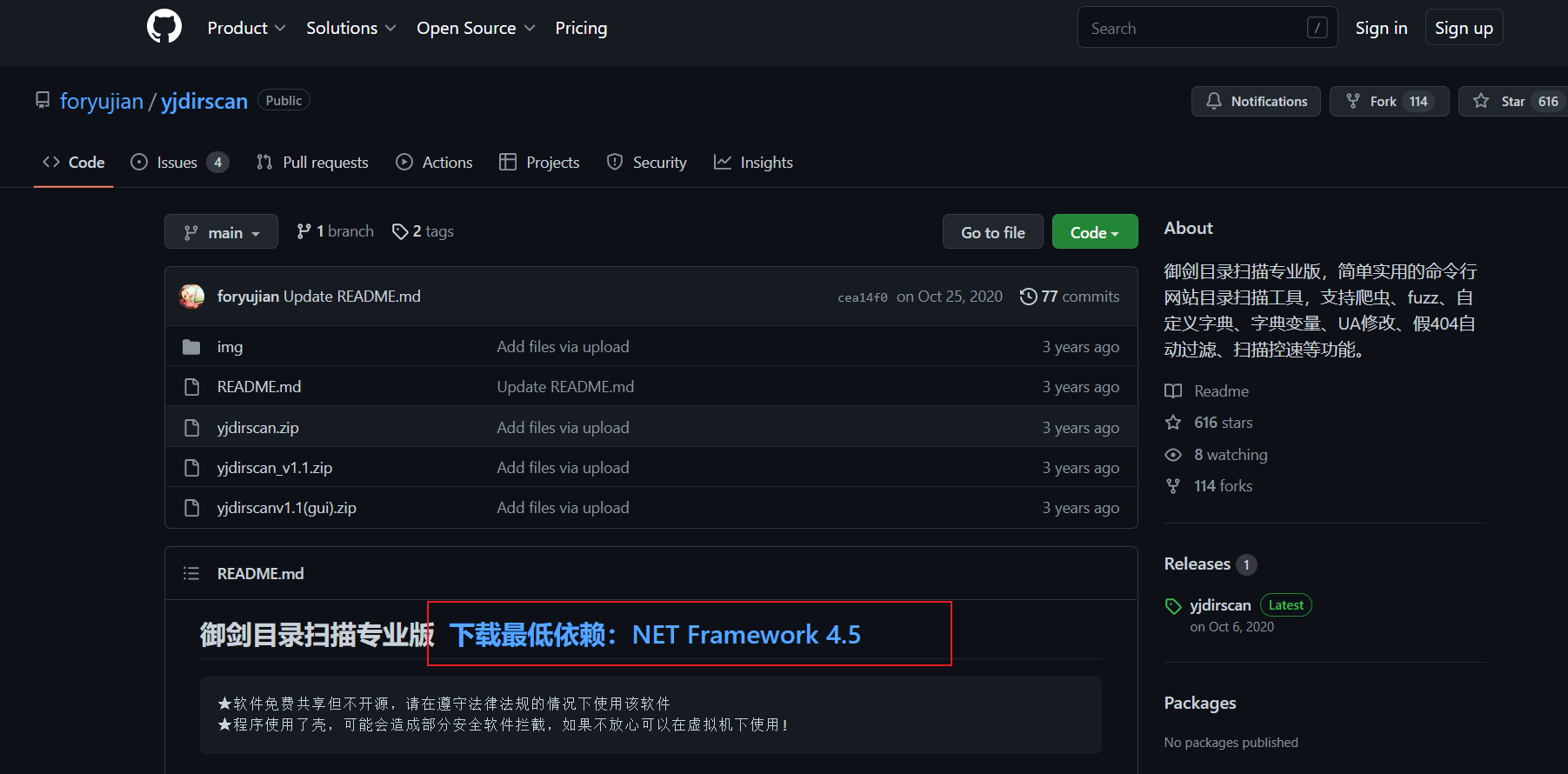Image resolution: width=1568 pixels, height=774 pixels.
Task: Click the star icon beside 616 stars
Action: pyautogui.click(x=1173, y=423)
